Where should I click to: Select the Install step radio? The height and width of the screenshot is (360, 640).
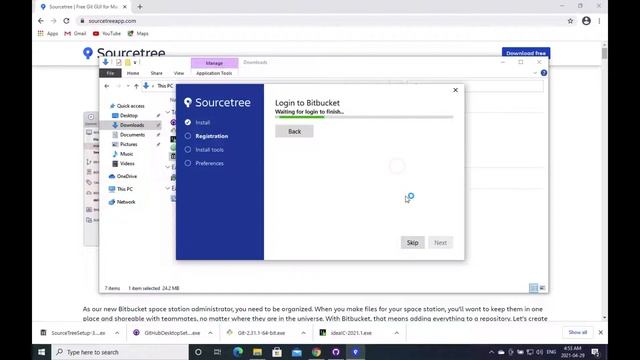[x=188, y=122]
